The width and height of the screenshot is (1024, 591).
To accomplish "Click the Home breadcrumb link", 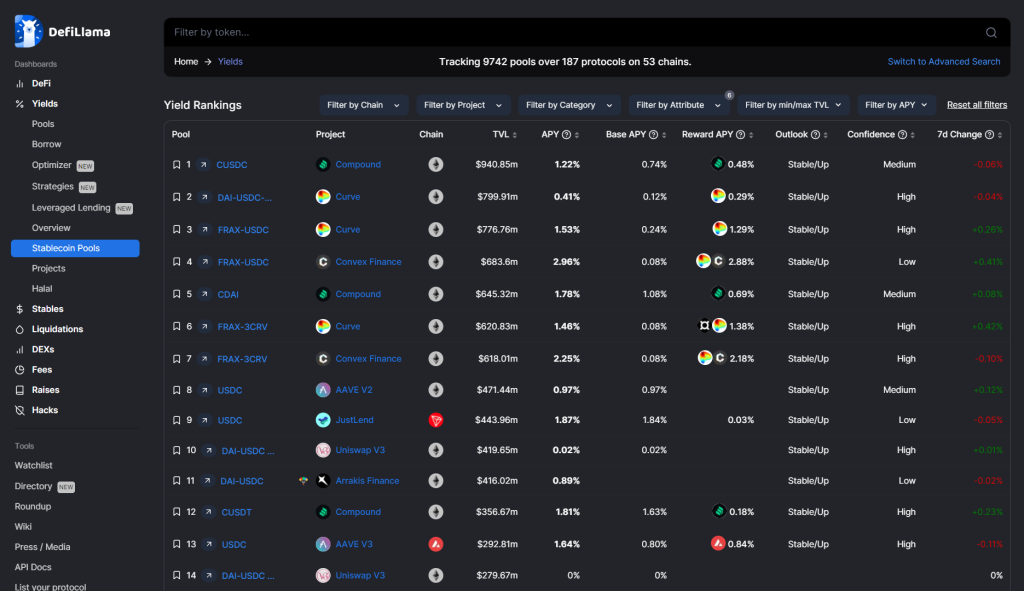I will pyautogui.click(x=185, y=61).
